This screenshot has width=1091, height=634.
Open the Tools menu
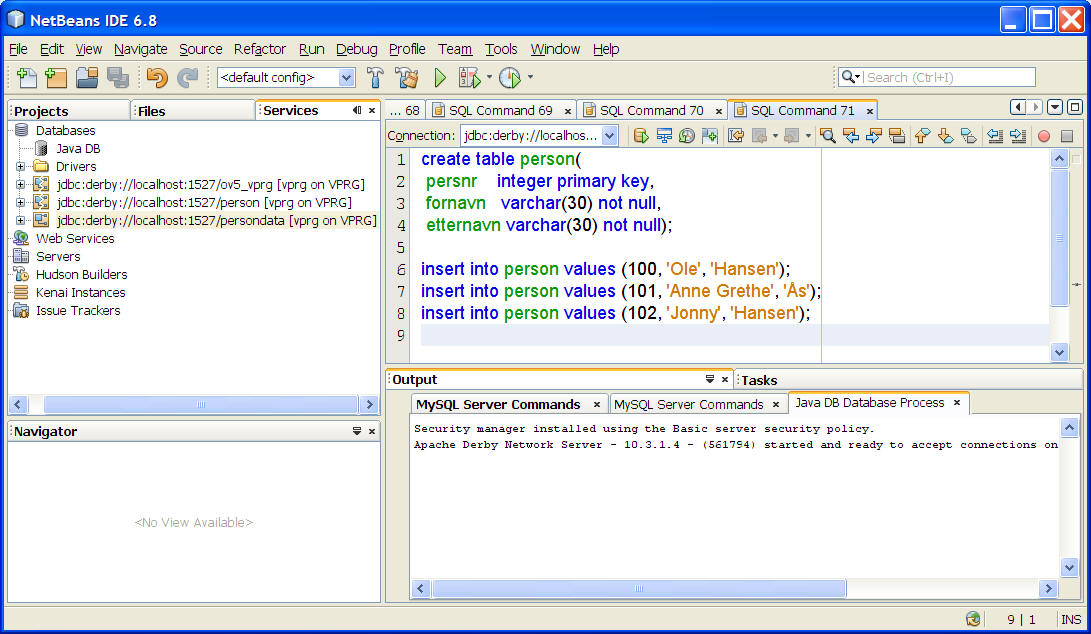point(501,49)
